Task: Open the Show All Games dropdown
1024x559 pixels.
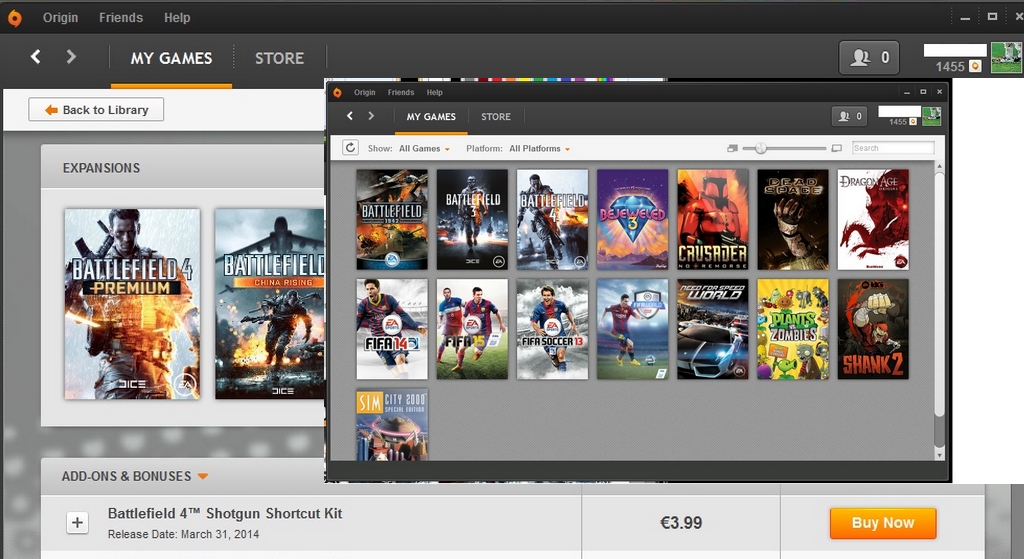Action: pyautogui.click(x=424, y=148)
